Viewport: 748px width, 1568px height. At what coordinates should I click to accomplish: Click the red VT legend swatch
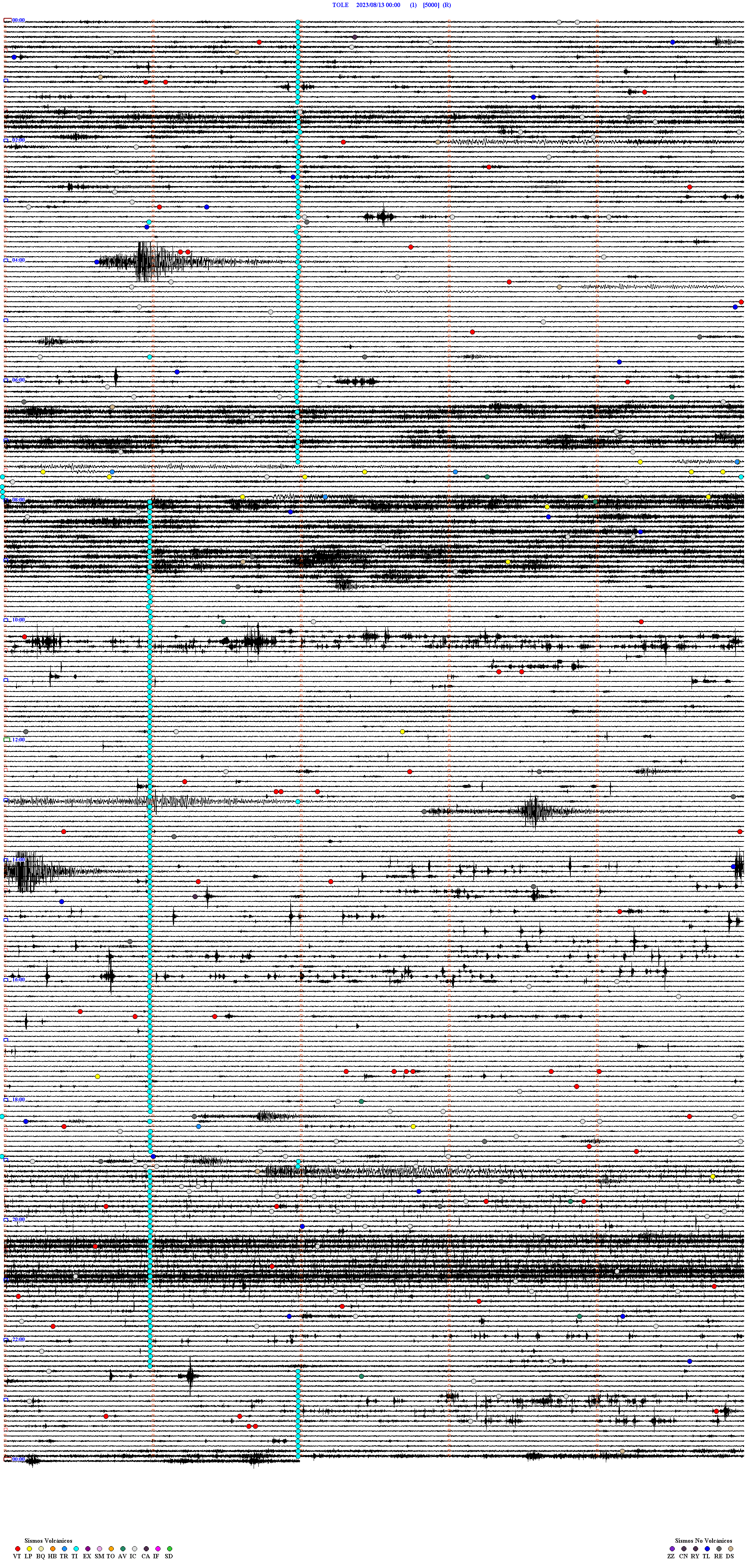pos(18,1549)
